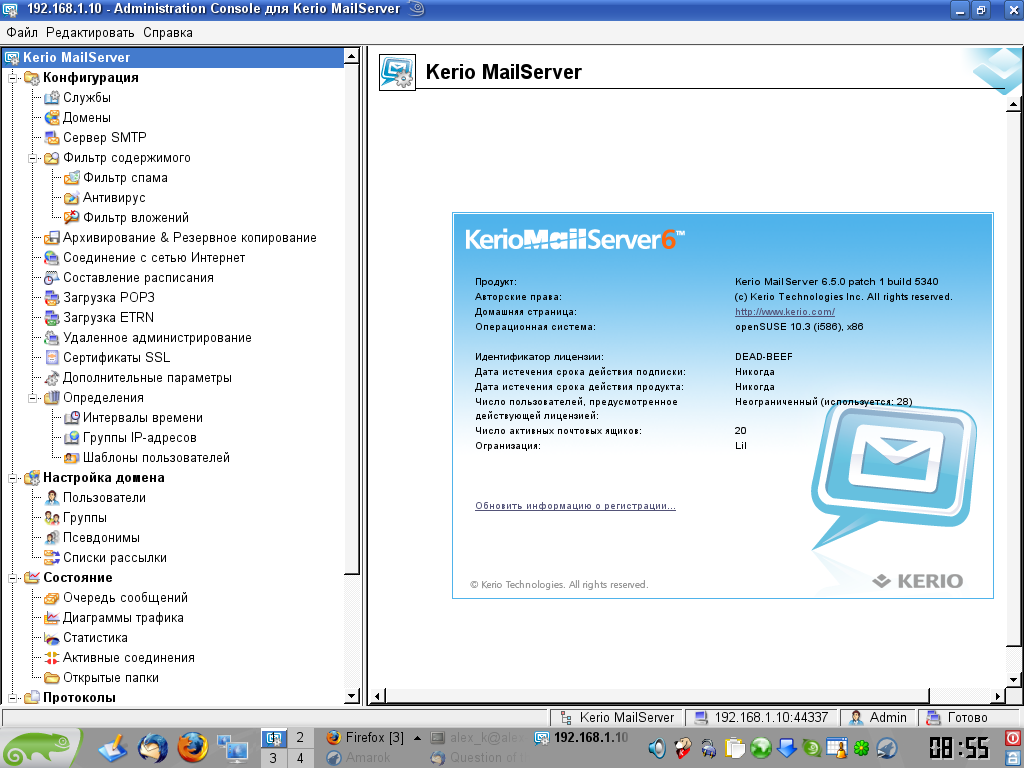
Task: Click the DEAD-BEEF license identifier value
Action: [x=763, y=357]
